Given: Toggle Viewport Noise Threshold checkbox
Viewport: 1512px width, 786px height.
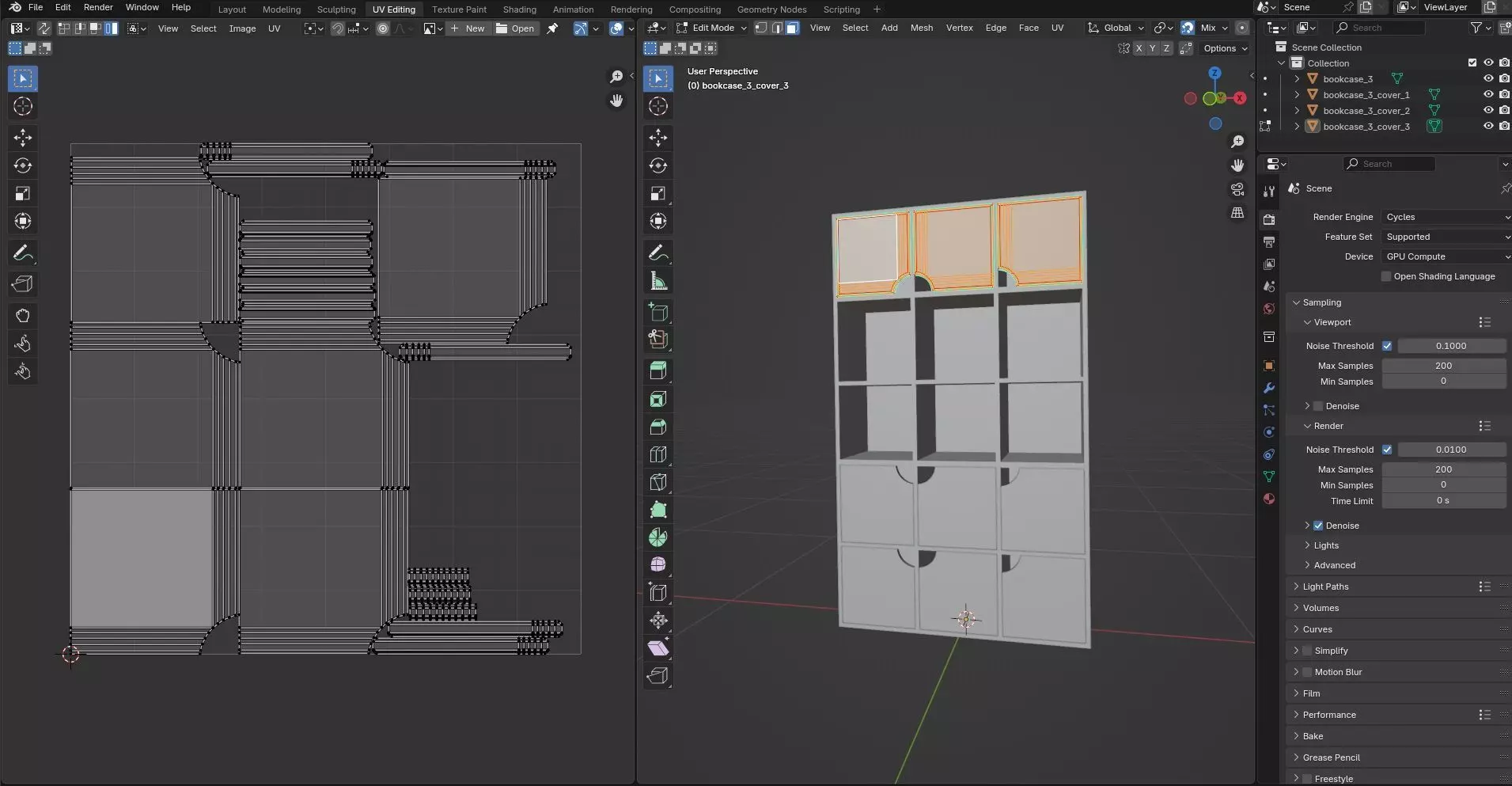Looking at the screenshot, I should [1387, 346].
